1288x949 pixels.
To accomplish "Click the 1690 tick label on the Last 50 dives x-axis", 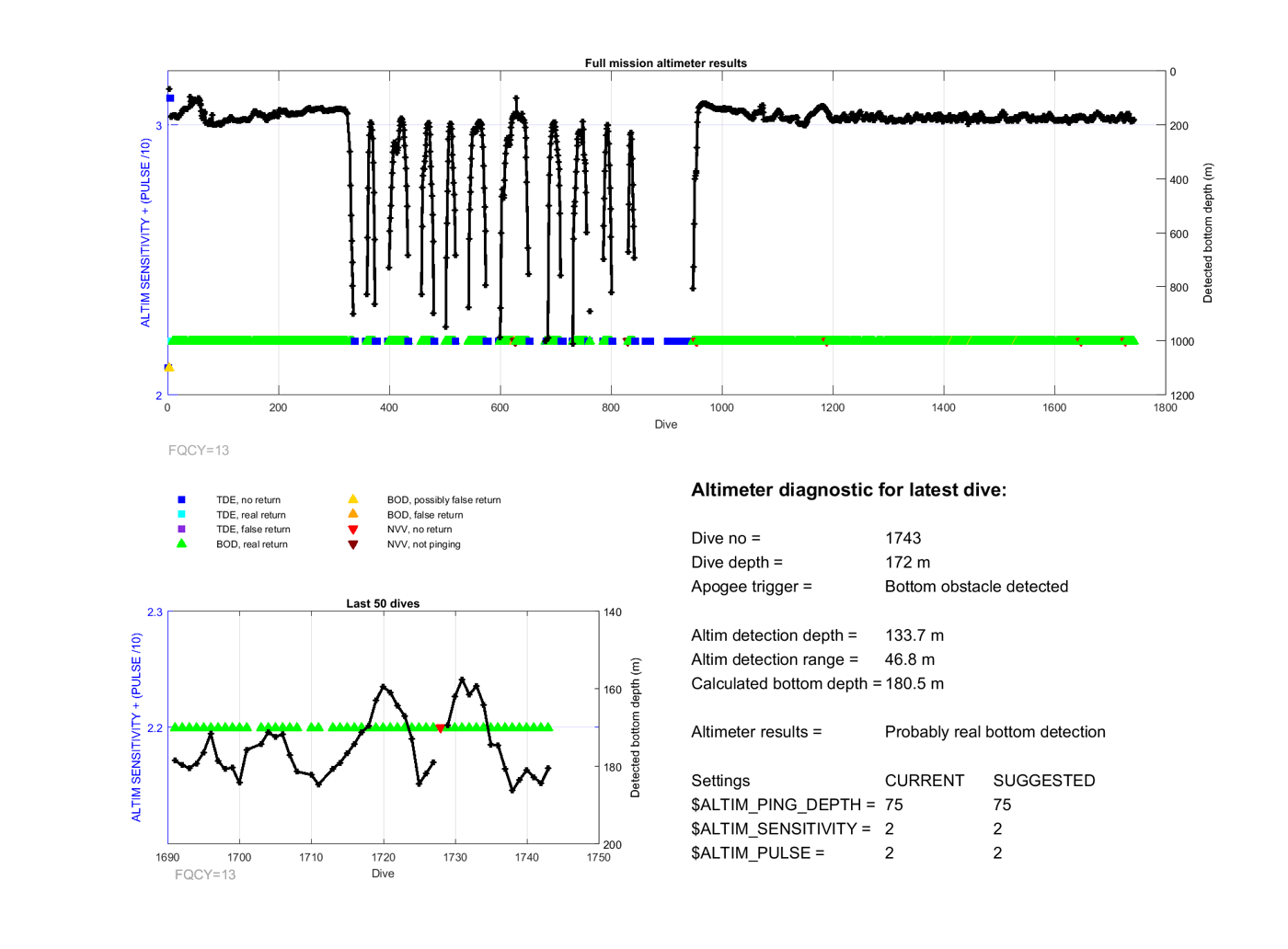I will (167, 857).
